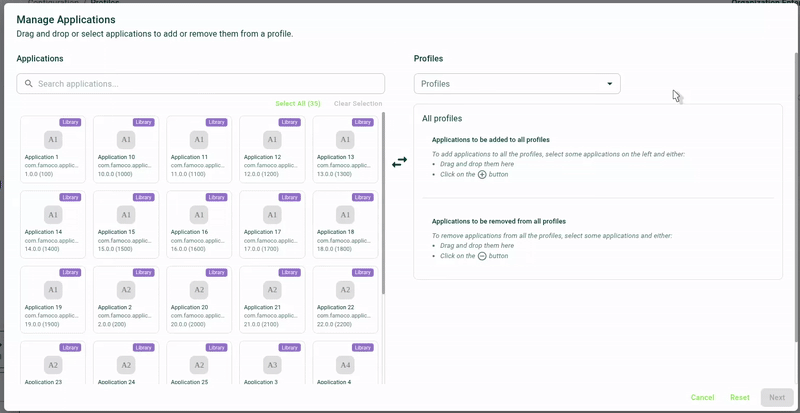
Task: Click the Application 15 A1 icon
Action: (126, 215)
